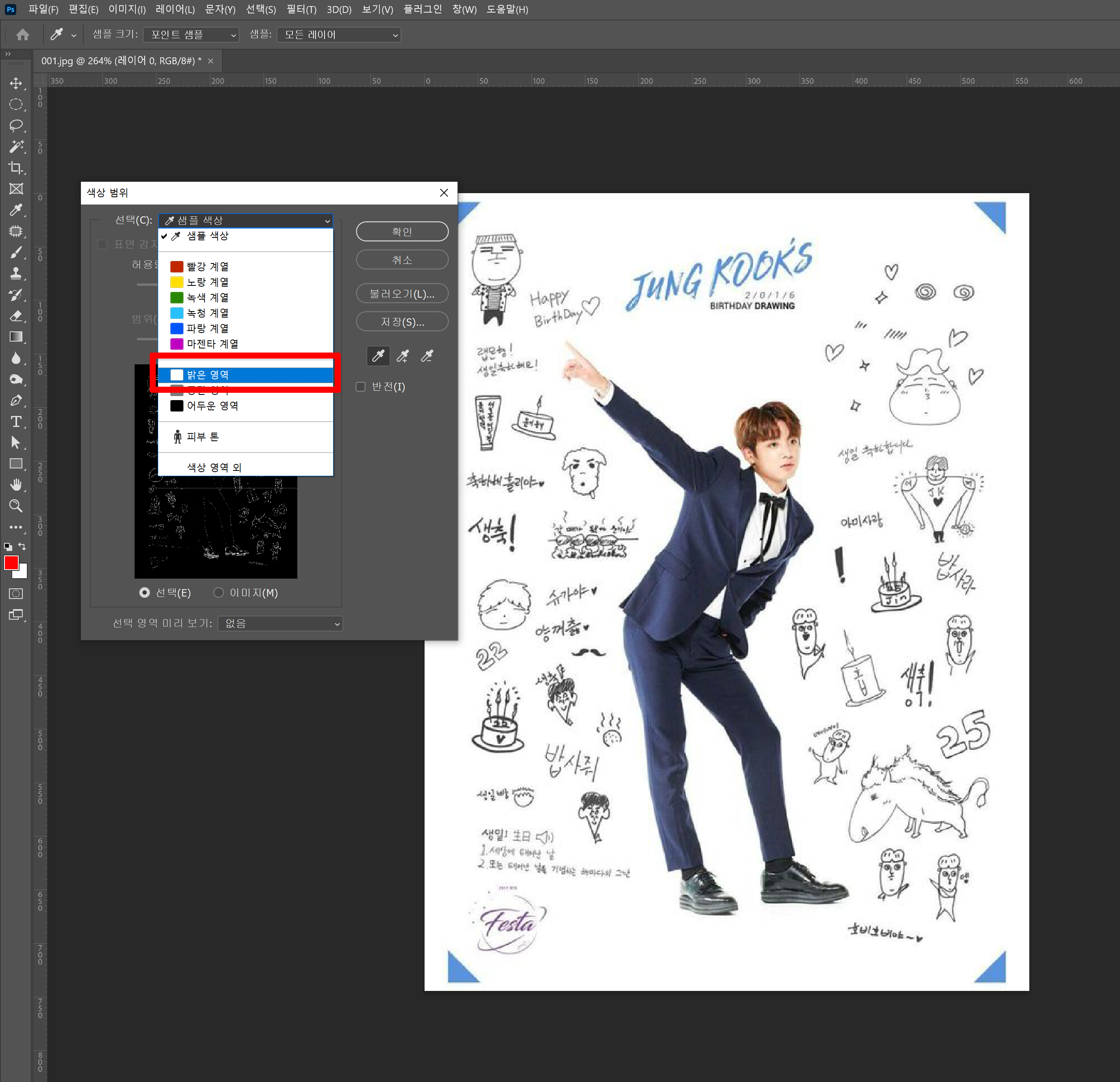Click the Add to Sample eyedropper

coord(402,357)
